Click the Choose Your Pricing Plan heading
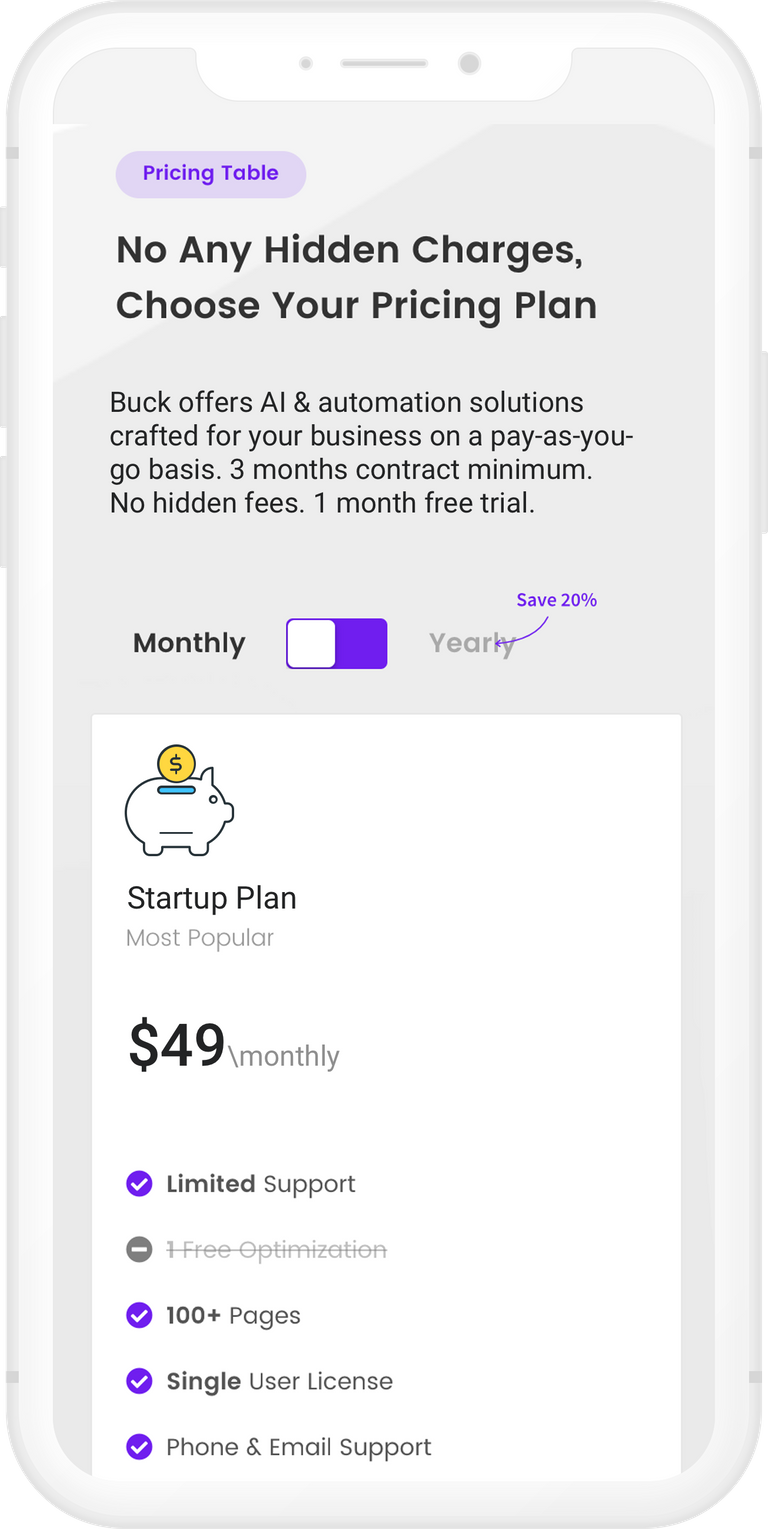The height and width of the screenshot is (1529, 768). tap(357, 306)
